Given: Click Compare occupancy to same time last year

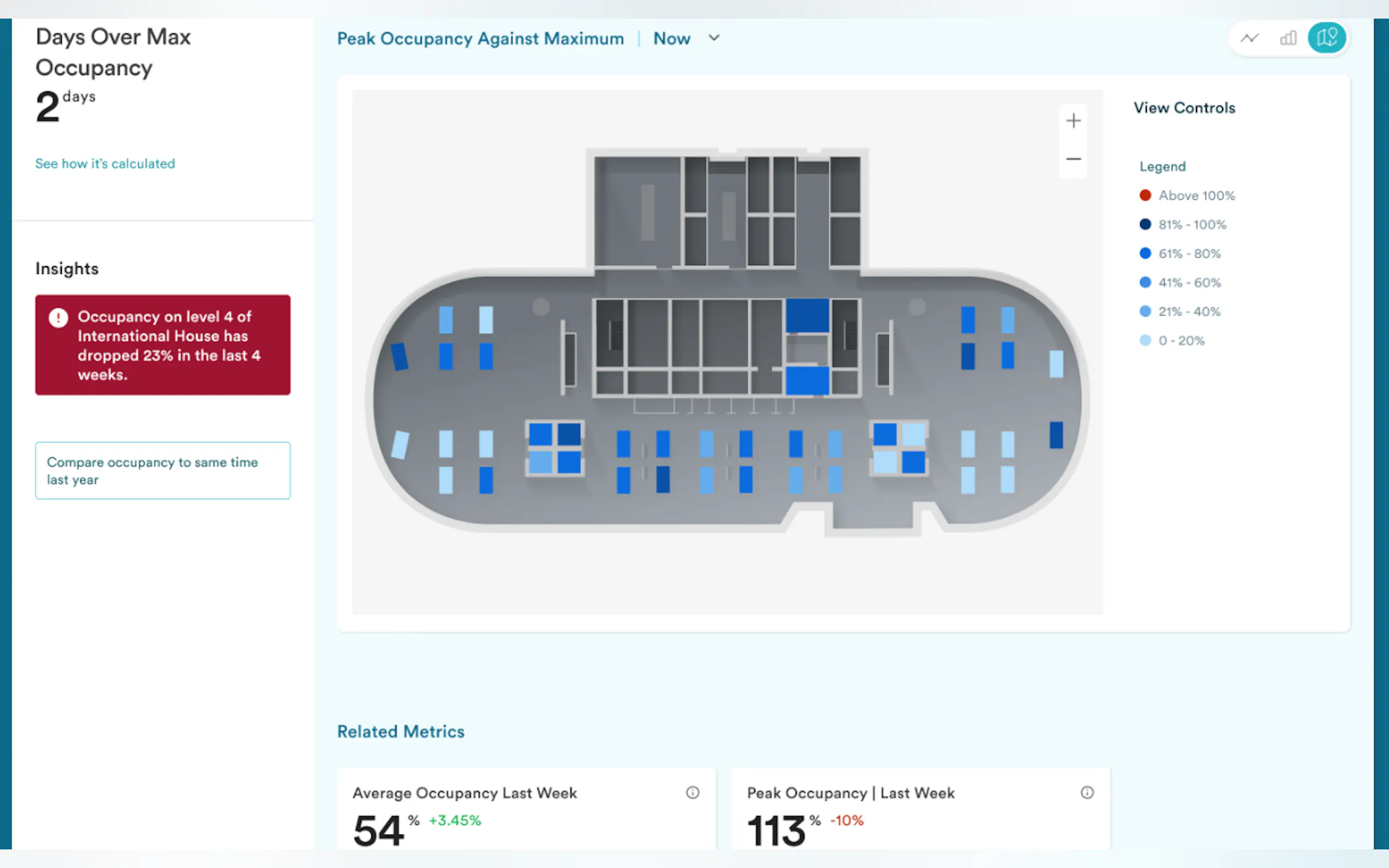Looking at the screenshot, I should [162, 471].
